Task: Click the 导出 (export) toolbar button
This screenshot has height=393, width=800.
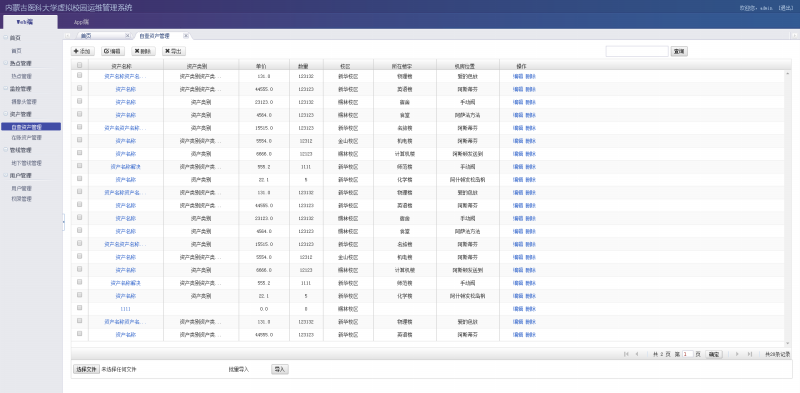Action: point(174,51)
